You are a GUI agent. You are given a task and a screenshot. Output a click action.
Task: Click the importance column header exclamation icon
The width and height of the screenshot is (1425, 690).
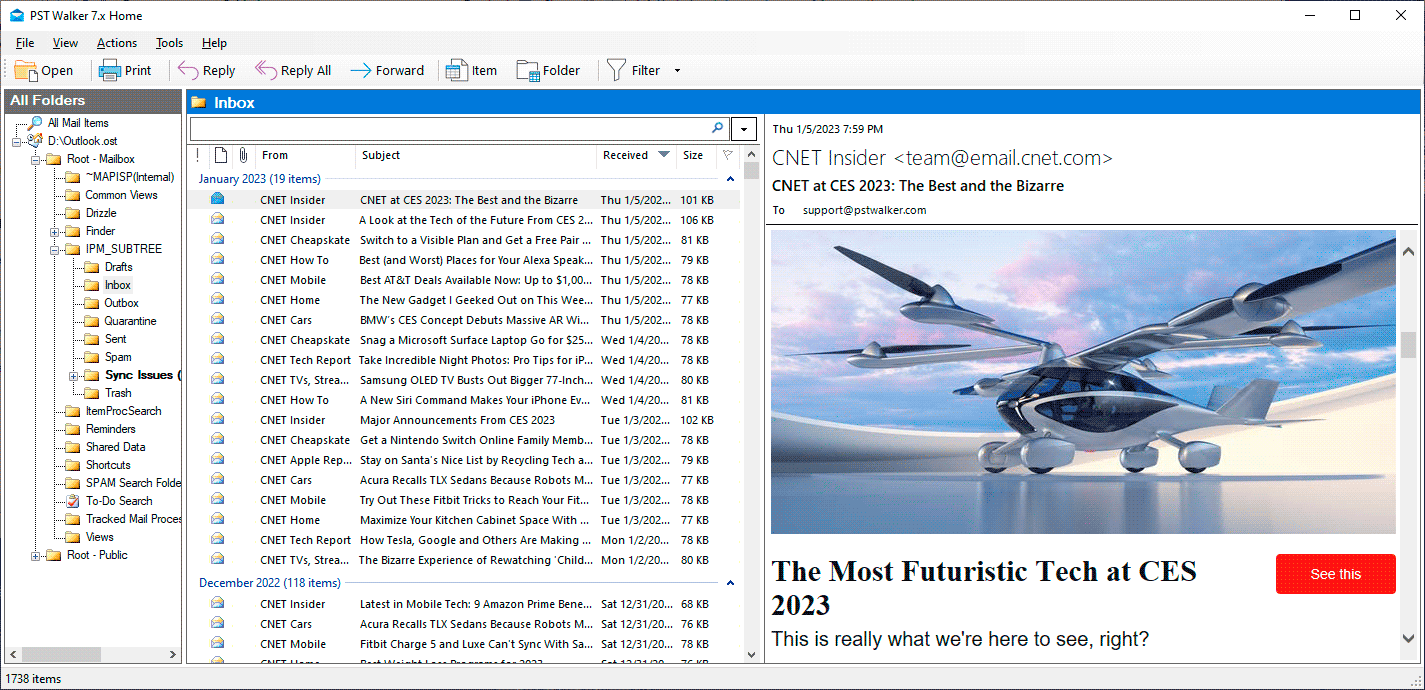tap(197, 155)
